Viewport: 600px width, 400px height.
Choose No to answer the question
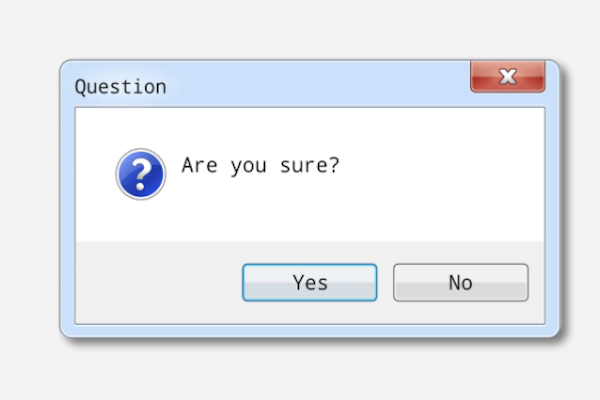pyautogui.click(x=461, y=282)
